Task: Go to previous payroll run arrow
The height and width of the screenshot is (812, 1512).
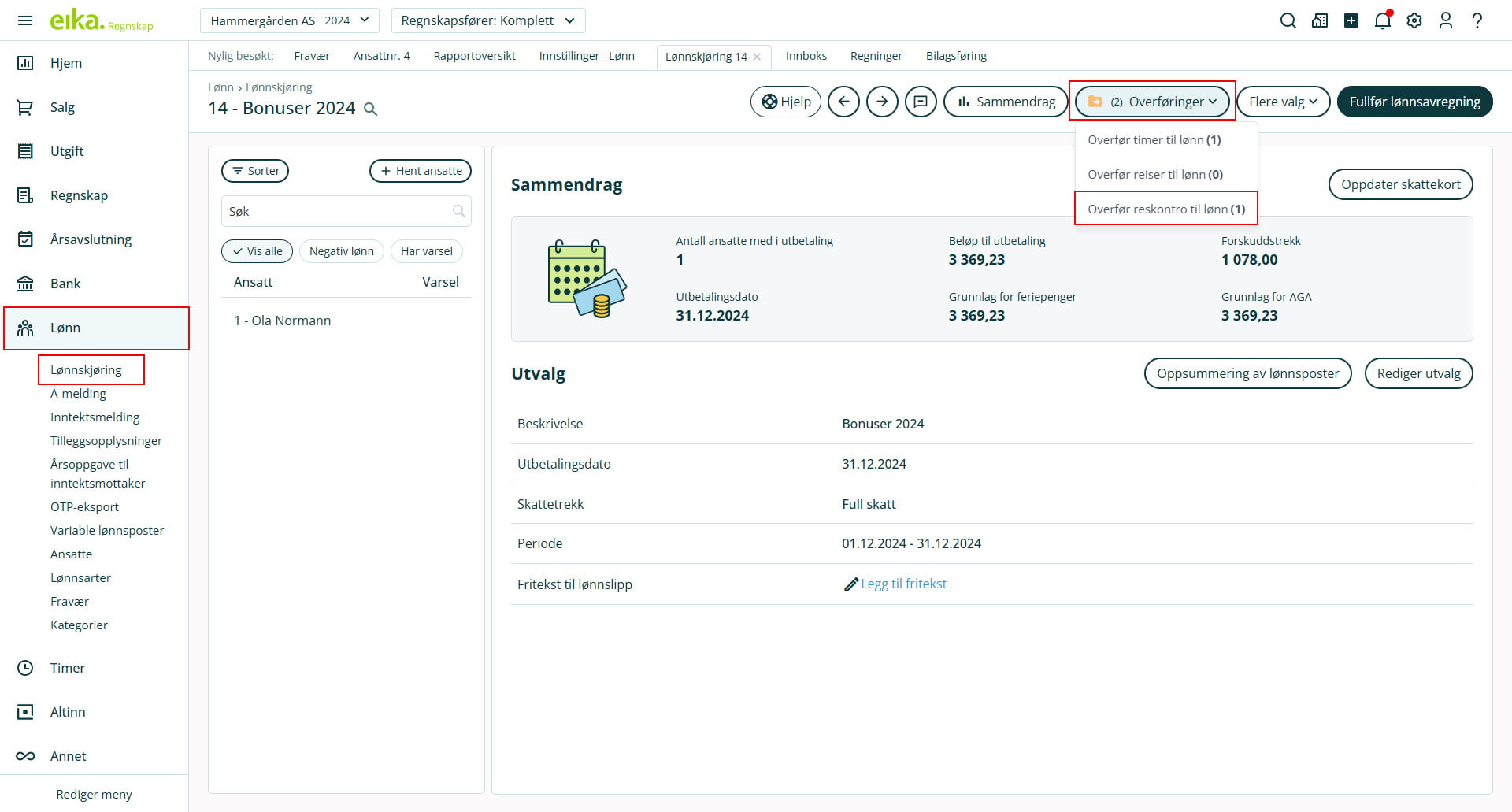Action: coord(843,102)
